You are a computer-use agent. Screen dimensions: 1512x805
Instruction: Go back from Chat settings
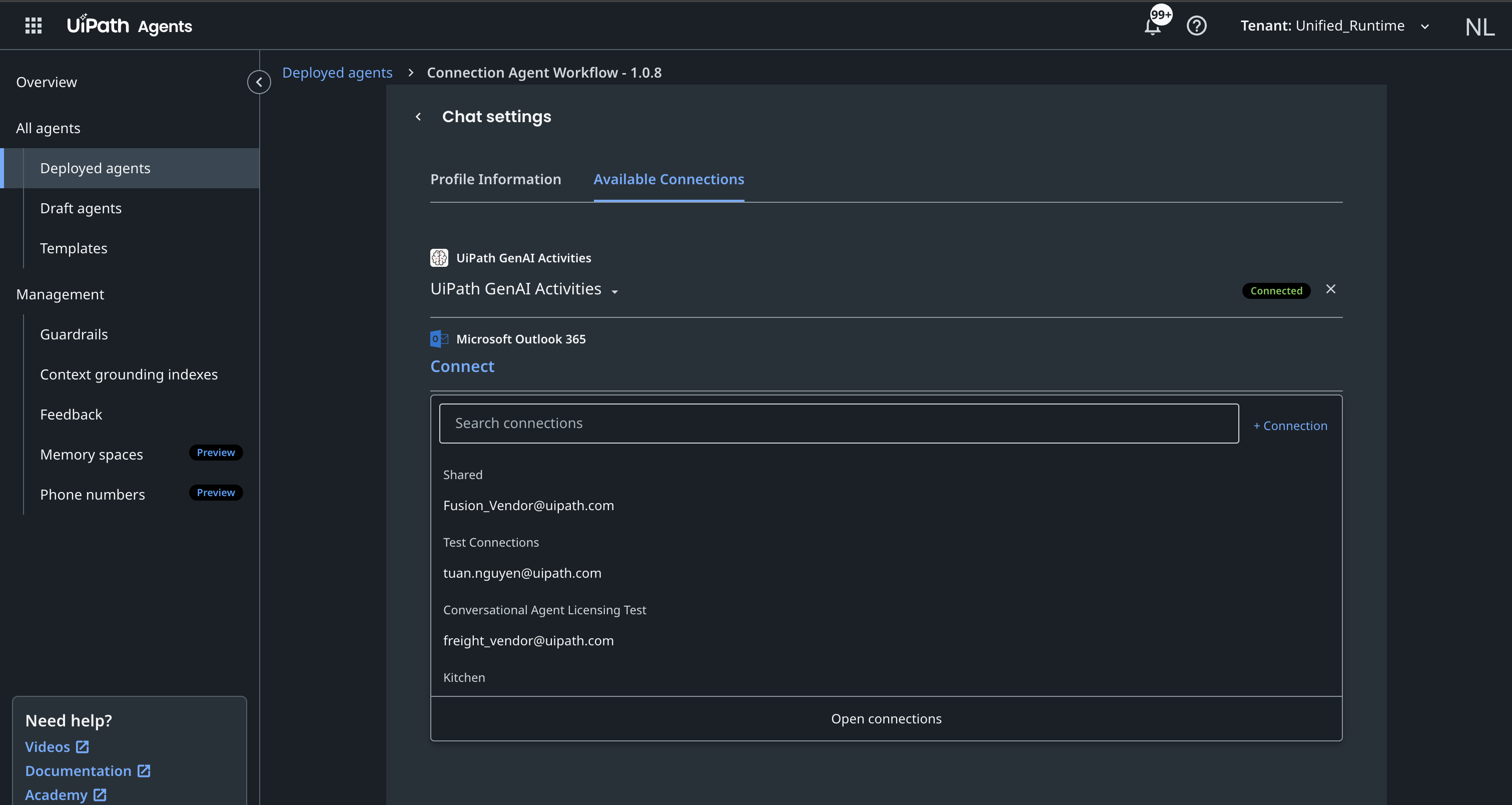pos(418,117)
